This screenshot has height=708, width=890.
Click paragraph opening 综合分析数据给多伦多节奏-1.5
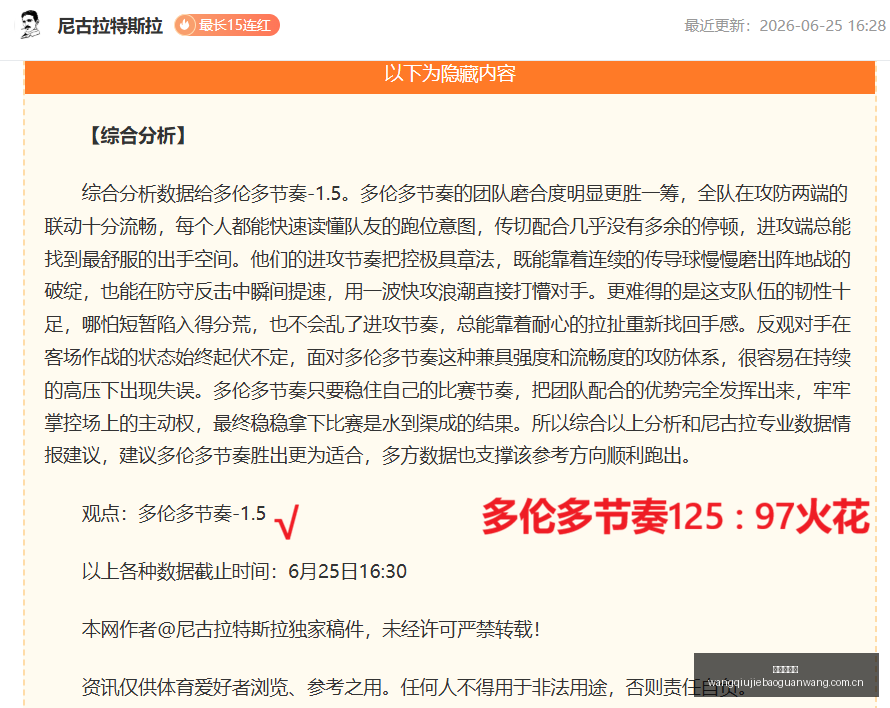212,194
